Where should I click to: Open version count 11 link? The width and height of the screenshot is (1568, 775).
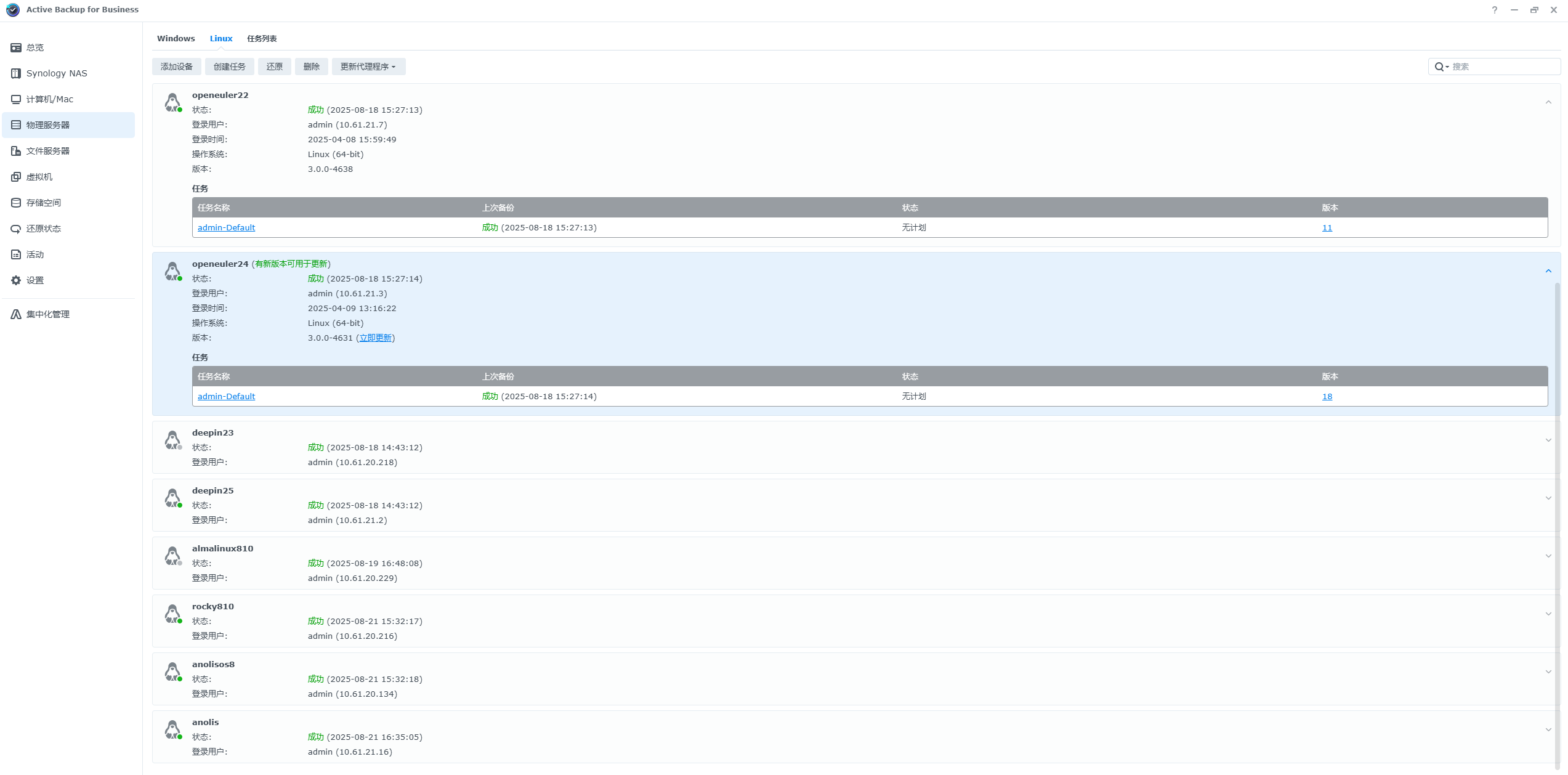1327,227
